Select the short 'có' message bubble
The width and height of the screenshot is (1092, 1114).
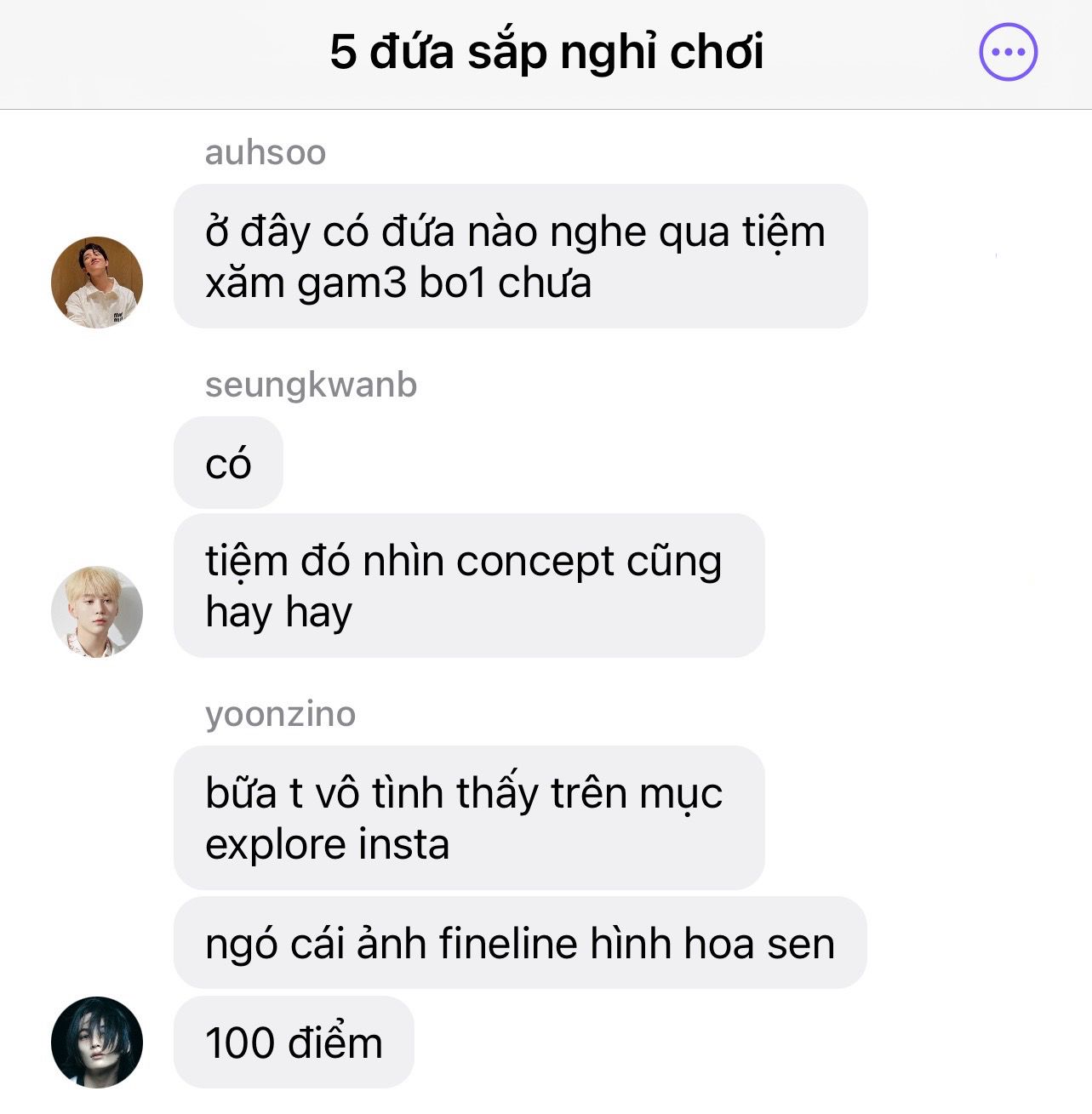click(228, 463)
